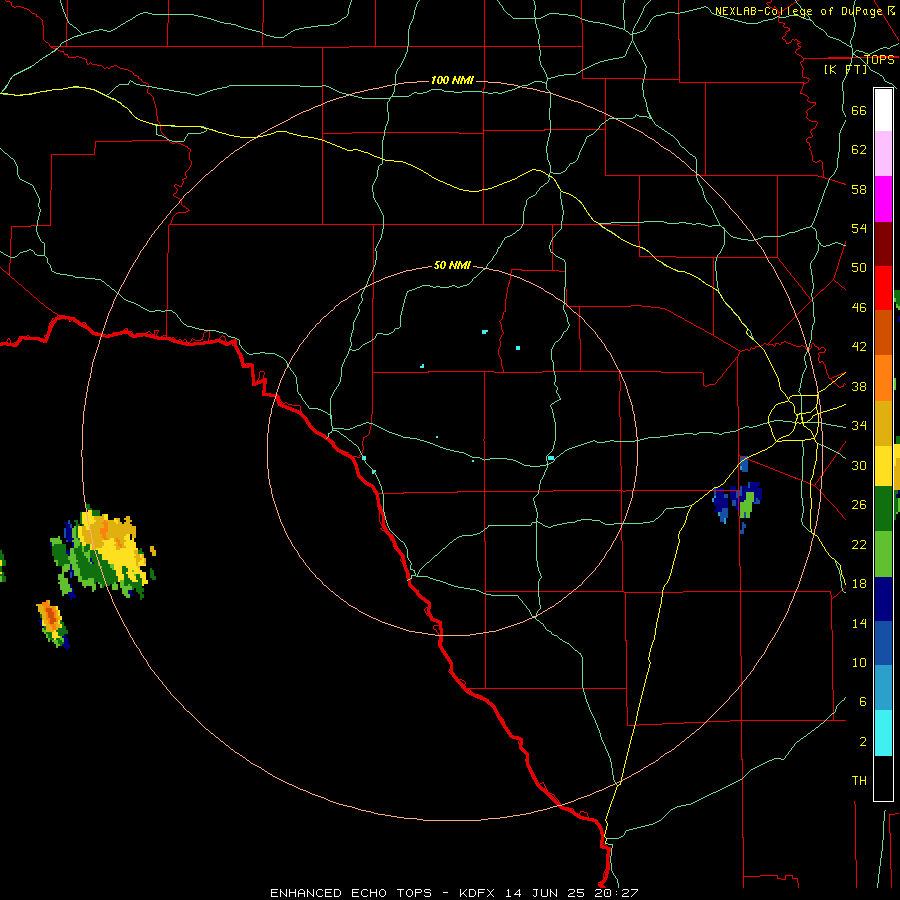This screenshot has width=900, height=900.
Task: Pick the white swatch on the color bar
Action: (883, 110)
